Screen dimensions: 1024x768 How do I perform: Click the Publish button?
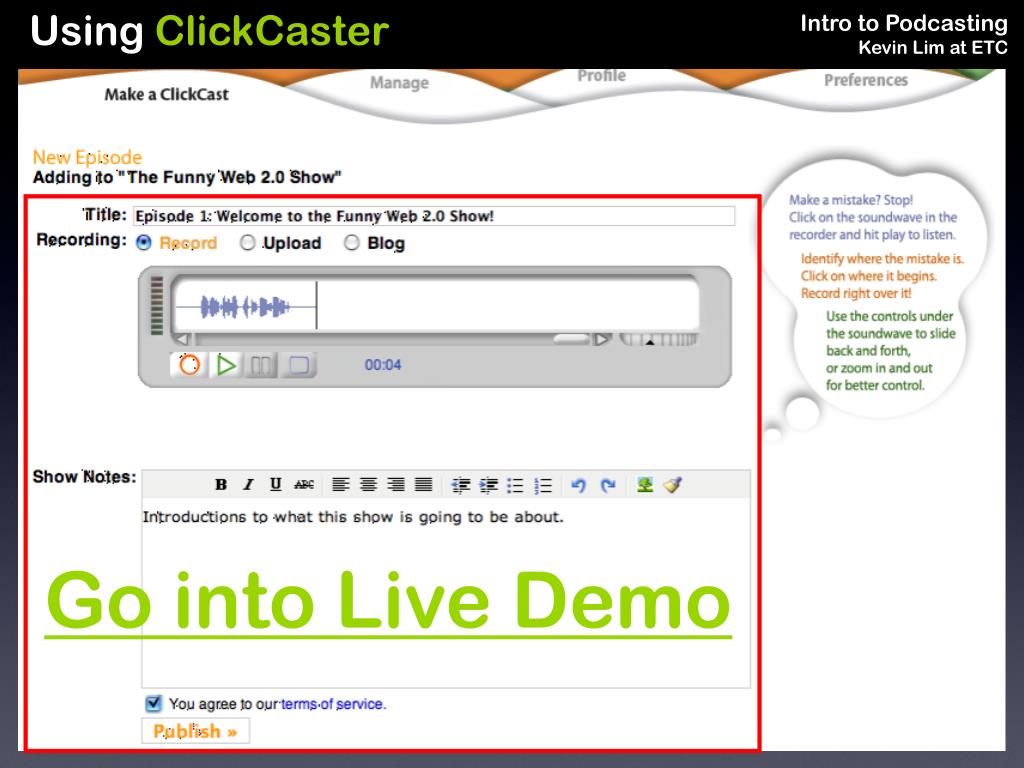(195, 731)
